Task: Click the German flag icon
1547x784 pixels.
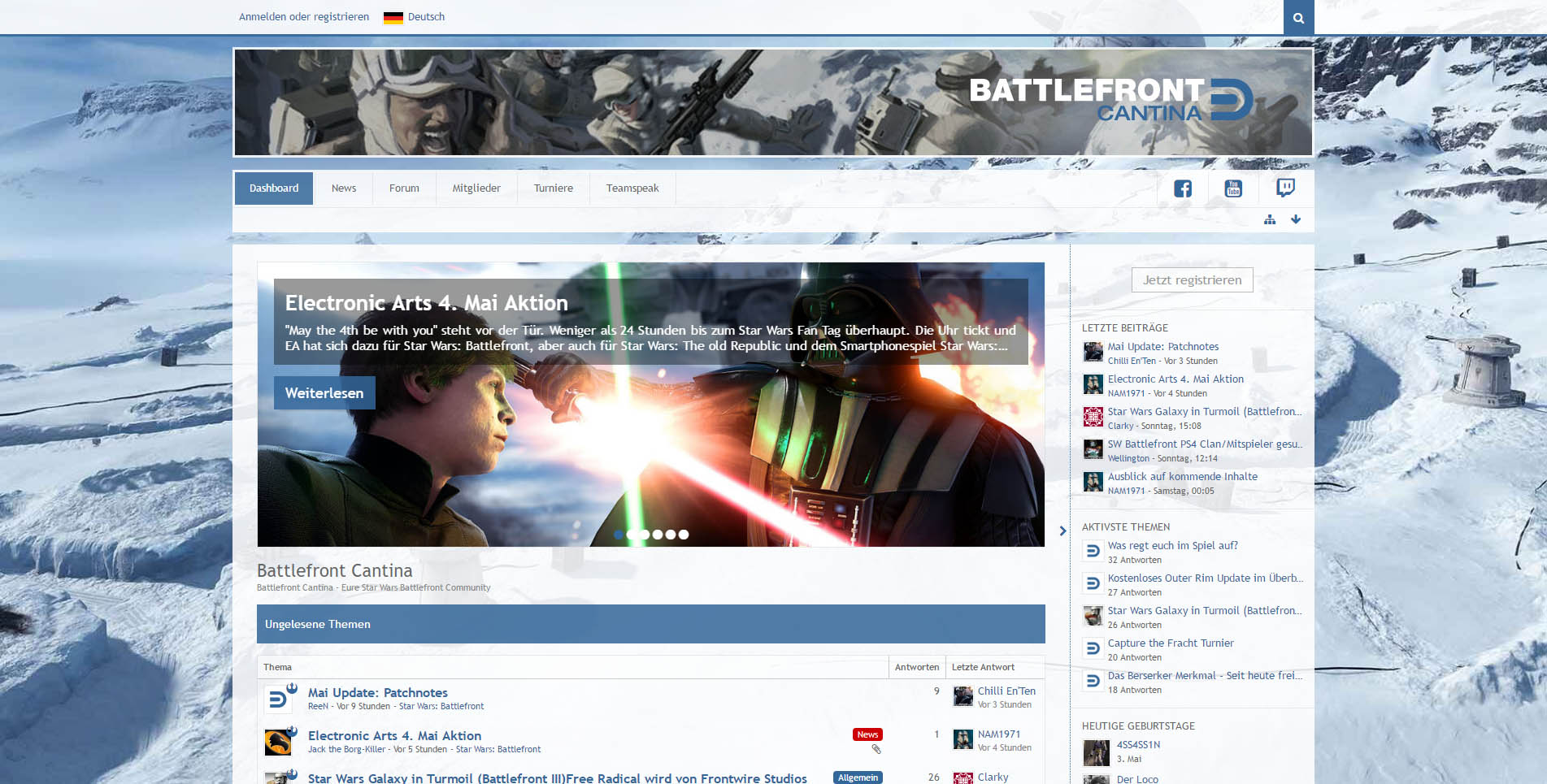Action: (393, 17)
